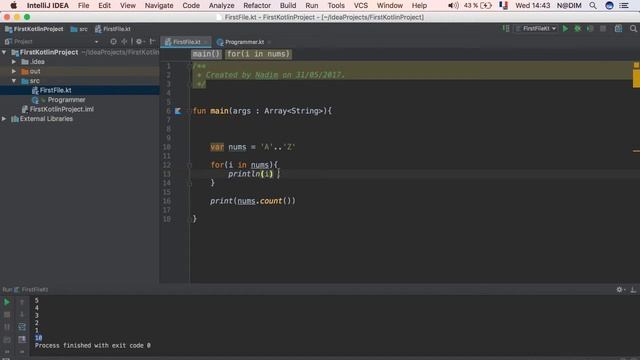Move up the stack trace arrow in Run panel
This screenshot has width=640, height=360.
pos(22,302)
